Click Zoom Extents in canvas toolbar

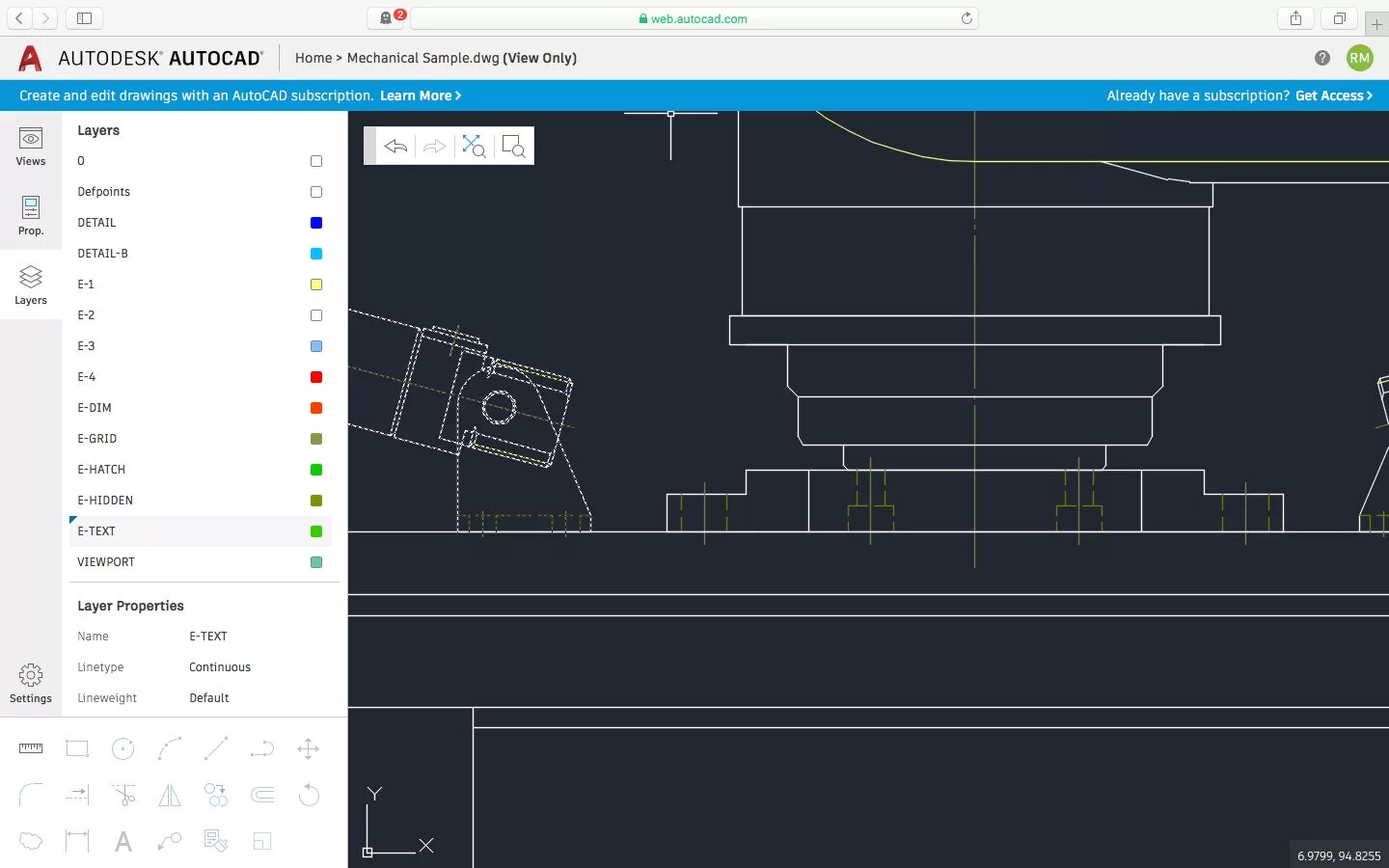[x=474, y=146]
